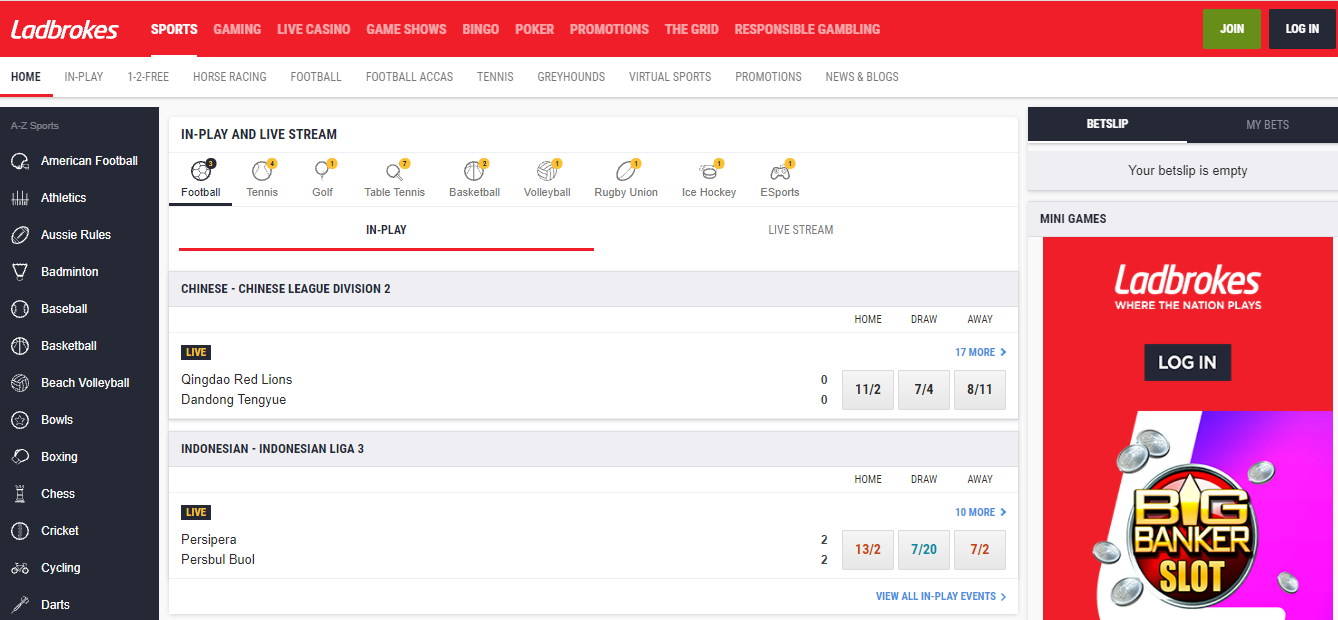Click Log In on the mini games banner
The height and width of the screenshot is (620, 1338).
coord(1187,362)
